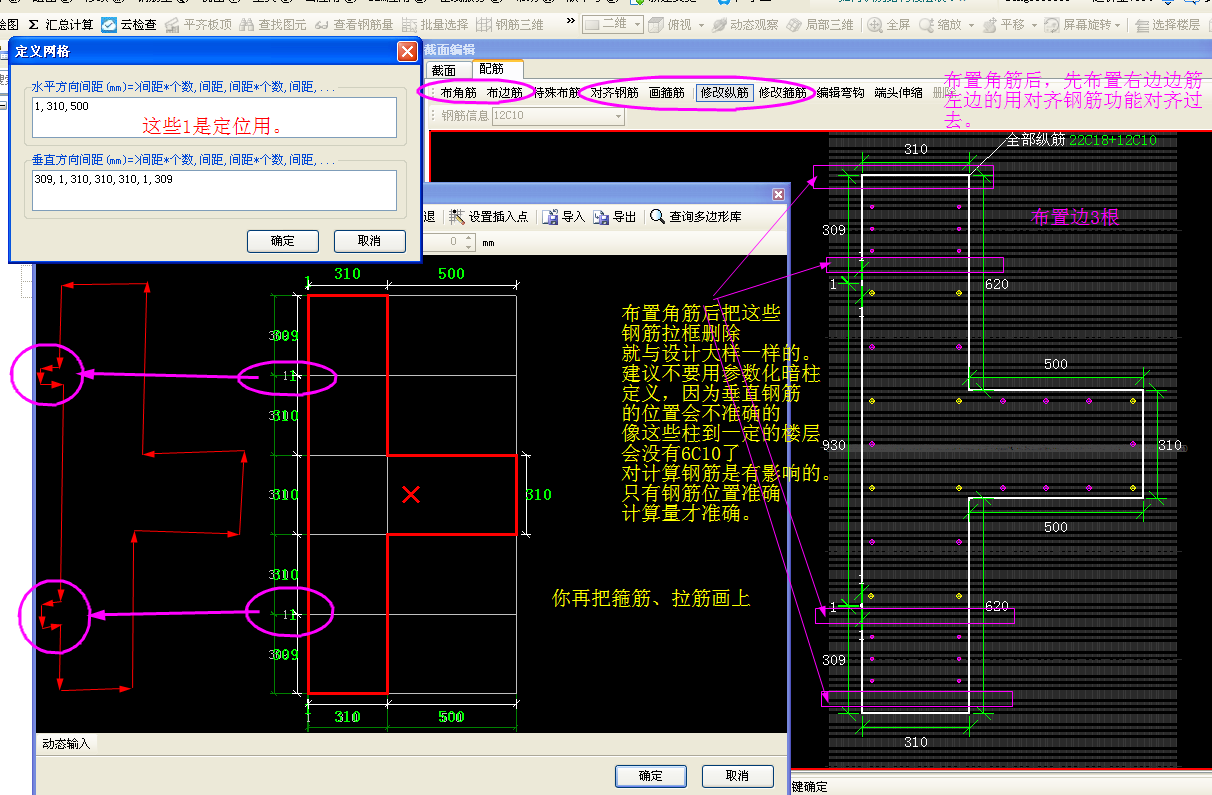Expand the toolbar overflow chevron
1212x795 pixels.
pyautogui.click(x=570, y=23)
